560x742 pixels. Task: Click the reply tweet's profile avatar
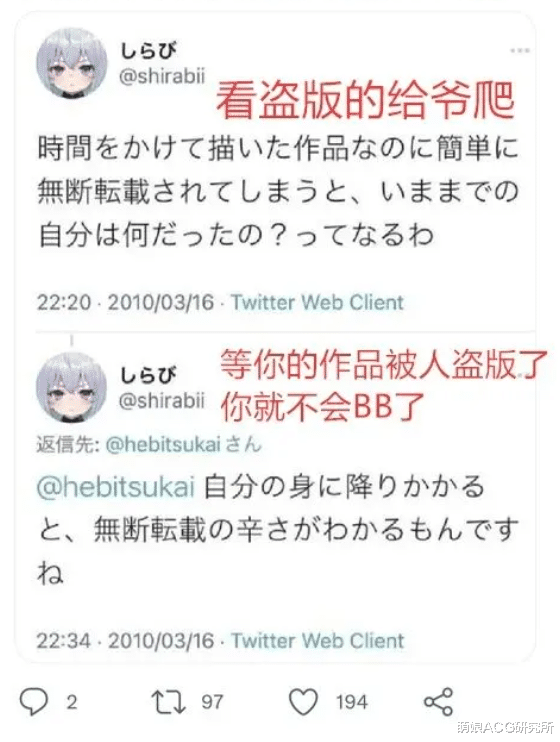click(x=71, y=387)
